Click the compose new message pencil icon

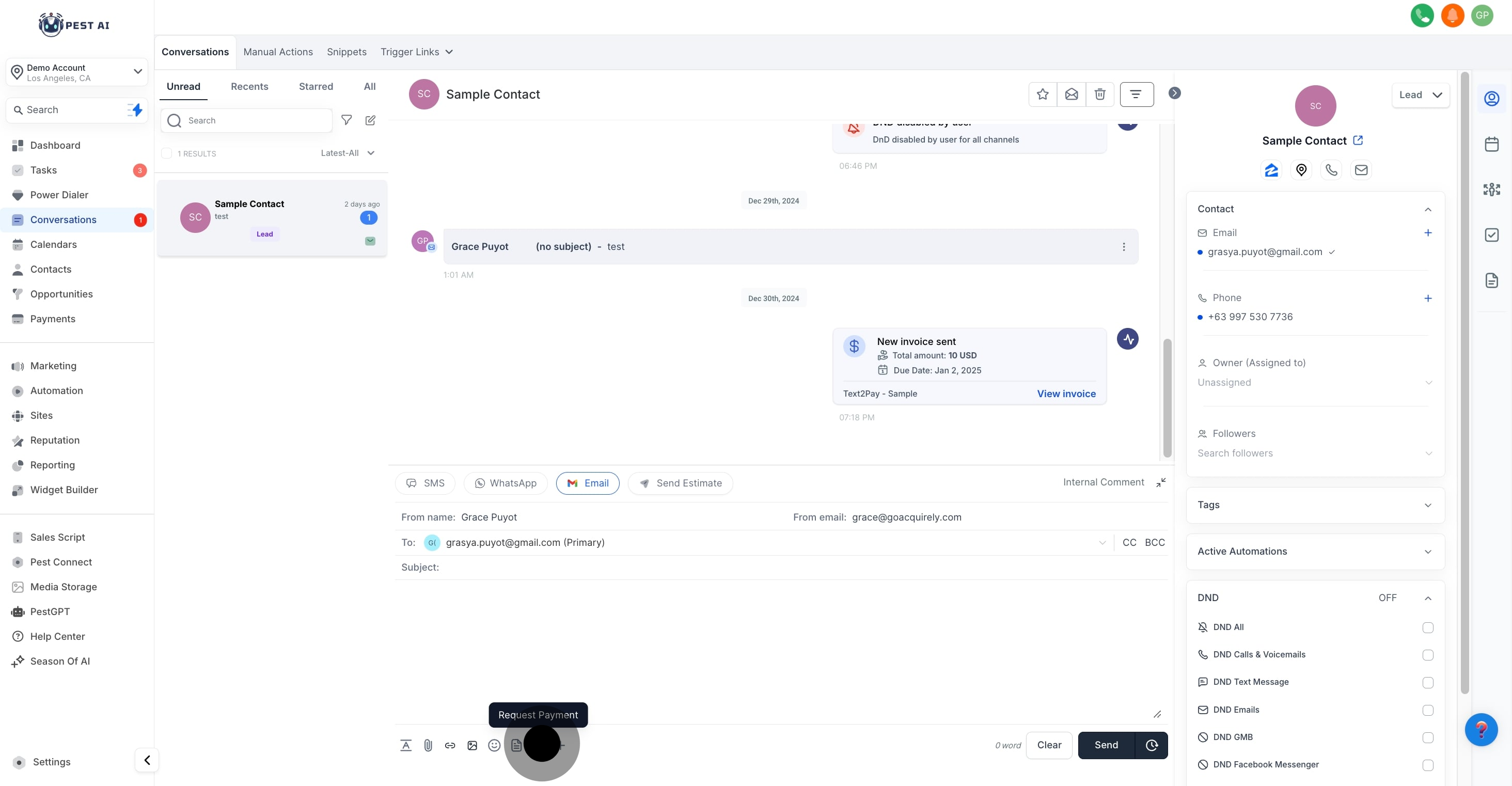pyautogui.click(x=370, y=120)
